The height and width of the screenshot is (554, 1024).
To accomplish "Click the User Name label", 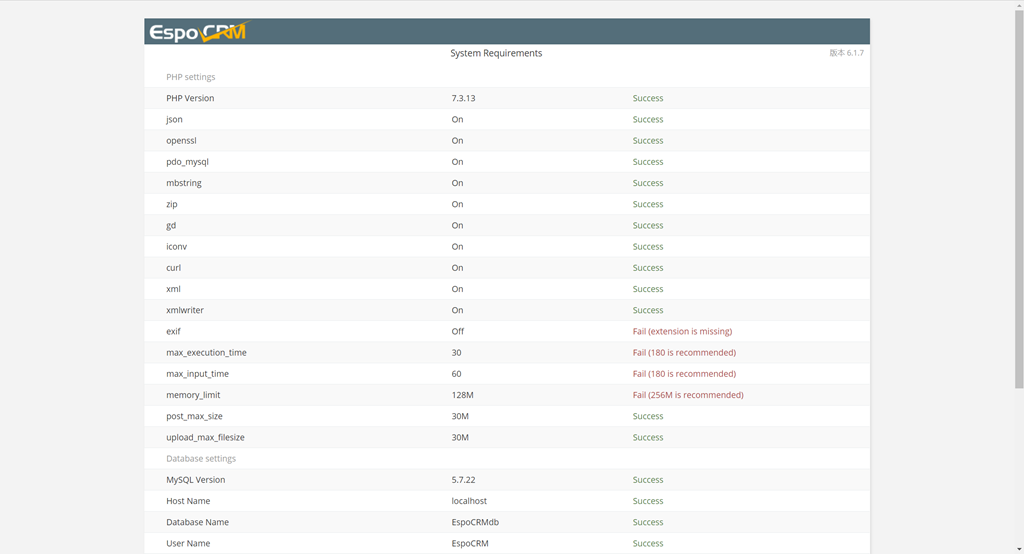I will coord(188,544).
